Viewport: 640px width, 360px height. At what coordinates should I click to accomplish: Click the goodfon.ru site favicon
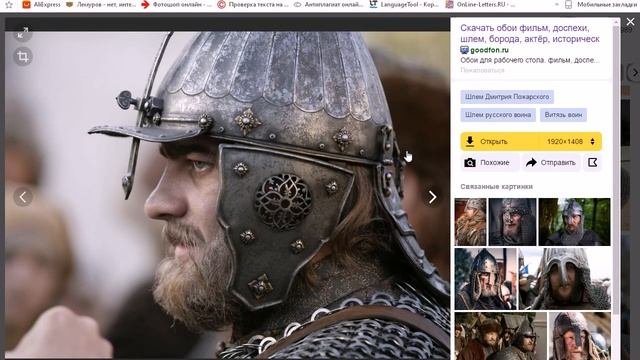point(464,50)
